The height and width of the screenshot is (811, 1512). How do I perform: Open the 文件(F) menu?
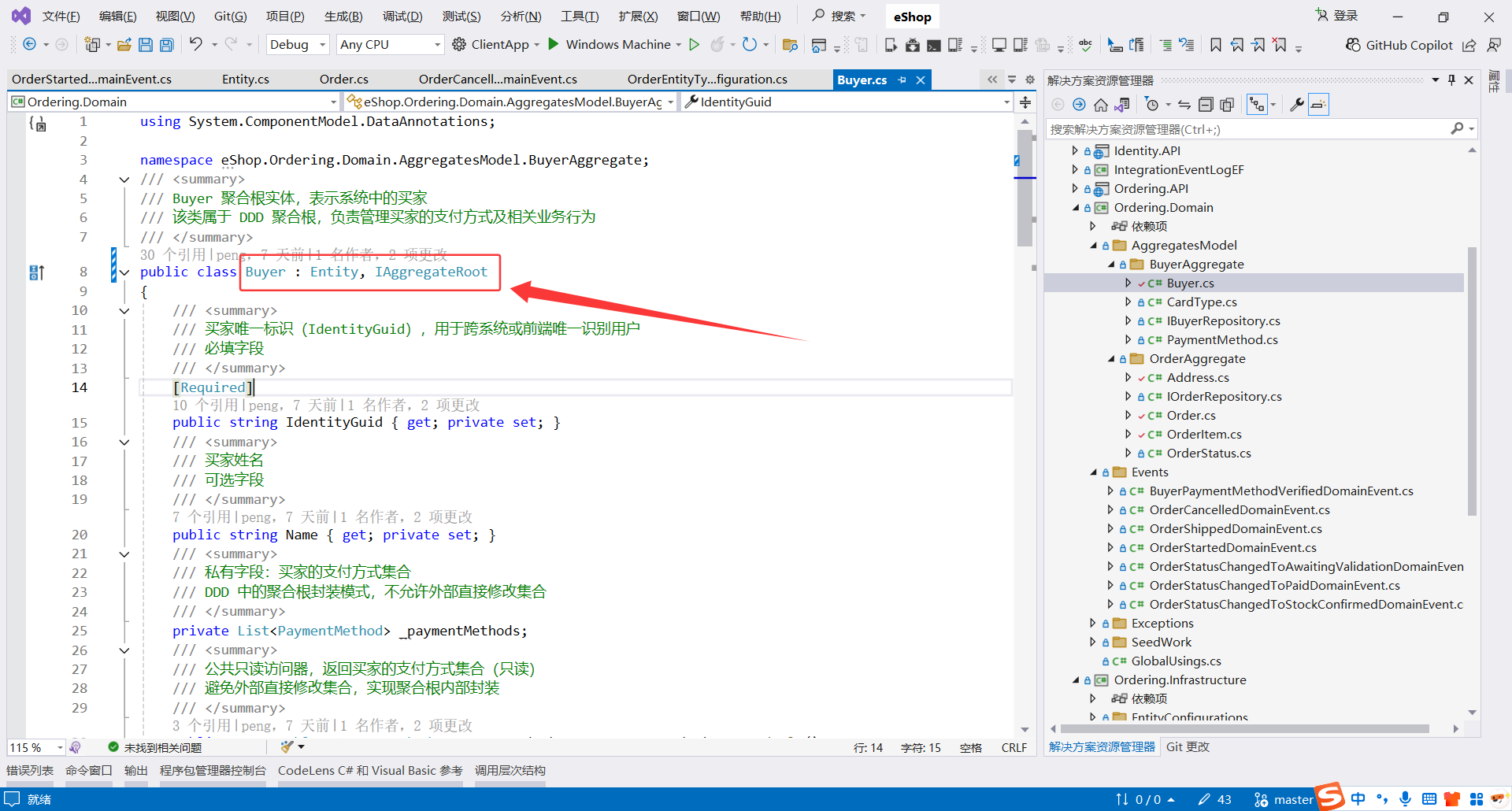(61, 17)
